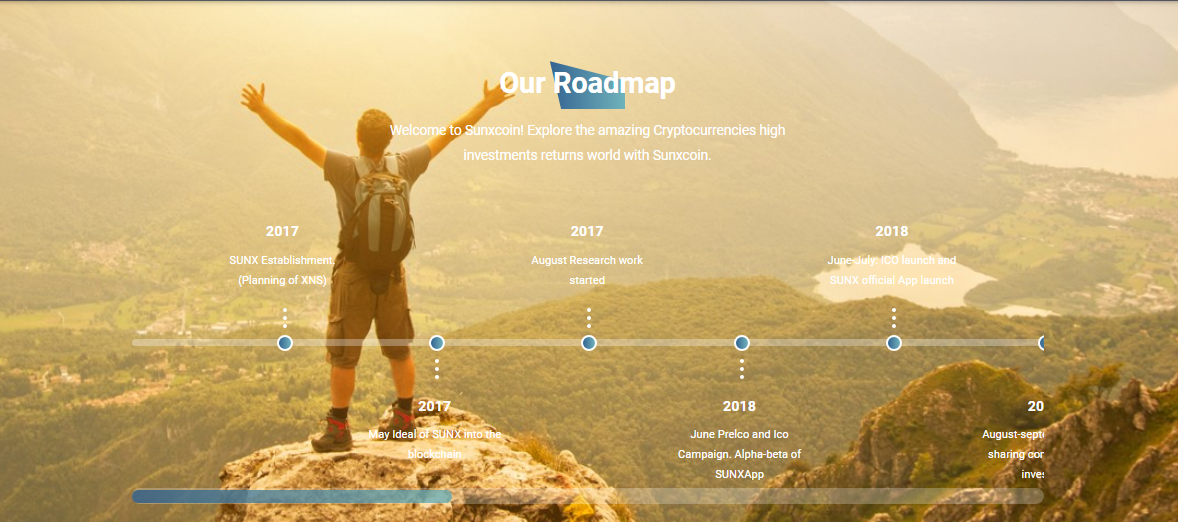The width and height of the screenshot is (1178, 522).
Task: Click the Our Roadmap heading
Action: (587, 83)
